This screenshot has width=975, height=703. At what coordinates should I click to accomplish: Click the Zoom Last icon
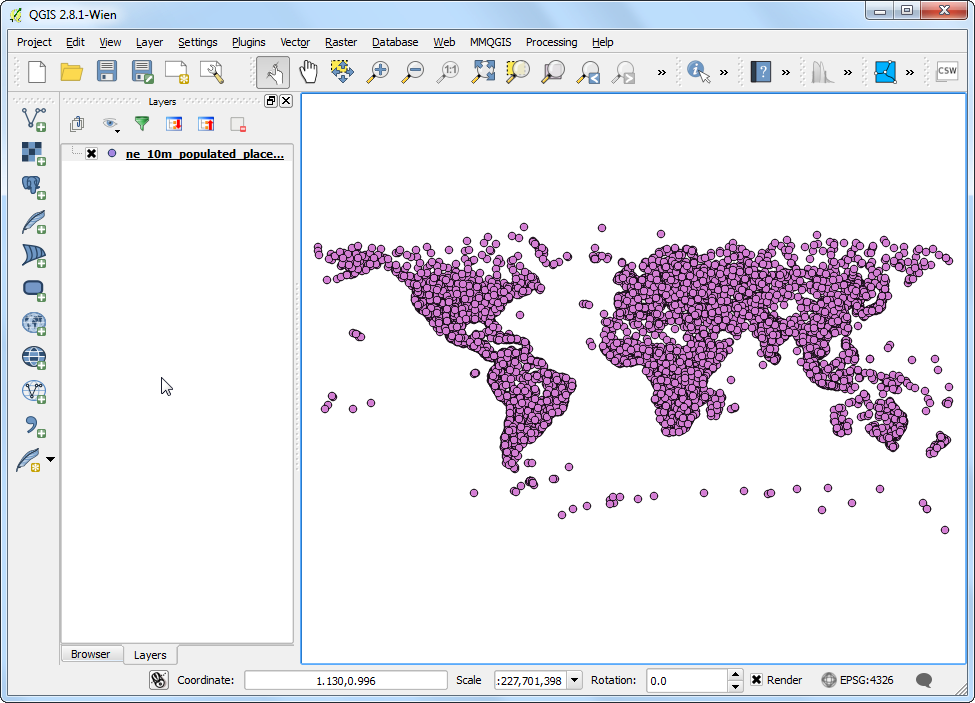588,72
